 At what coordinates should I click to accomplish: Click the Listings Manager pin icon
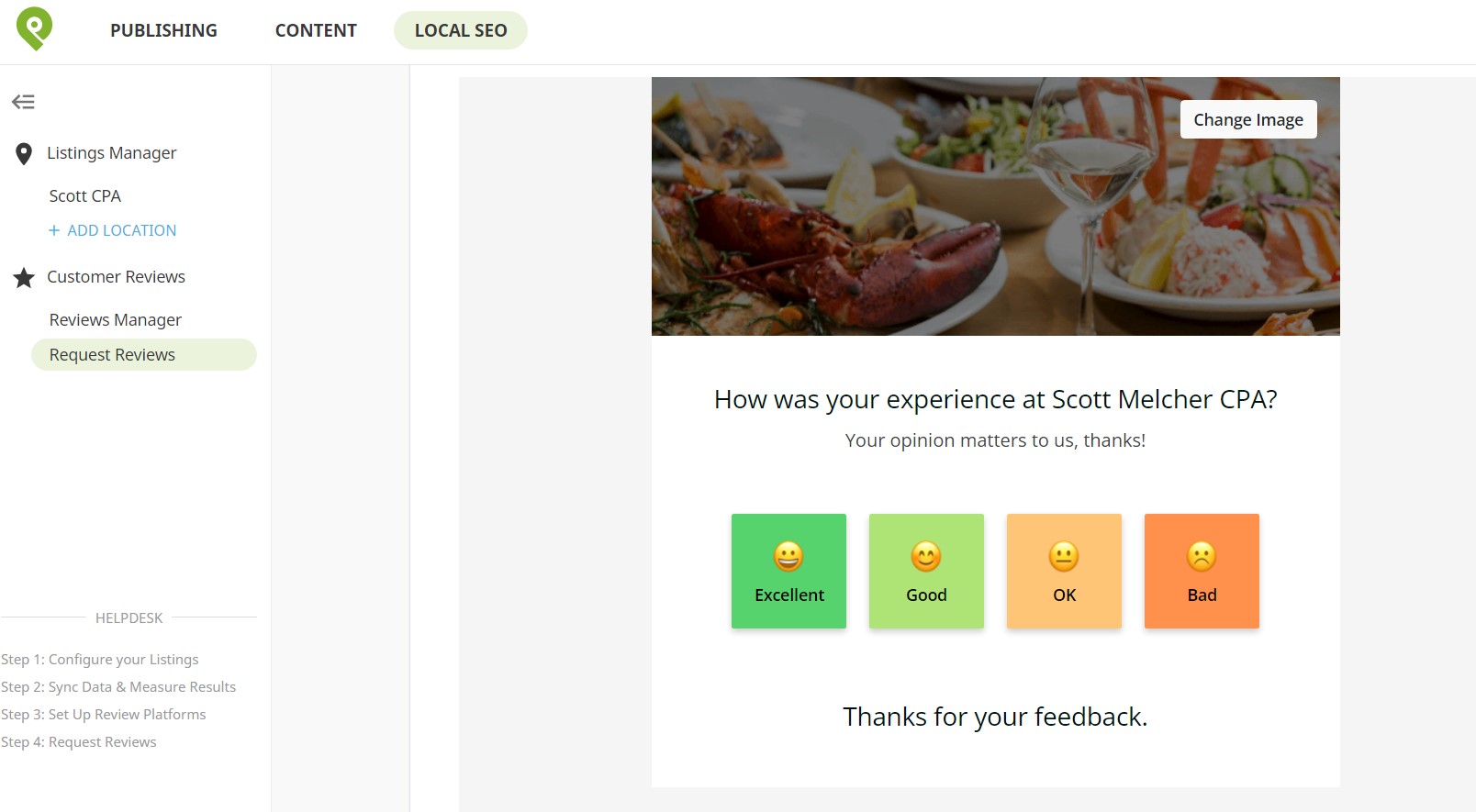pyautogui.click(x=24, y=154)
